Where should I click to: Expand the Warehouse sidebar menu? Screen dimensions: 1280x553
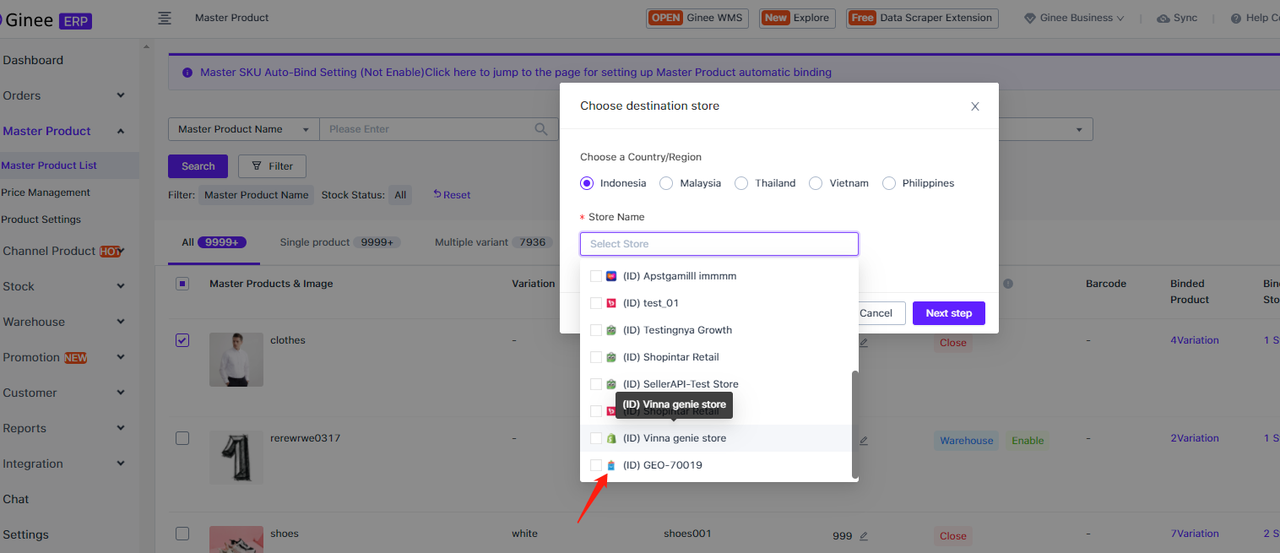(120, 322)
